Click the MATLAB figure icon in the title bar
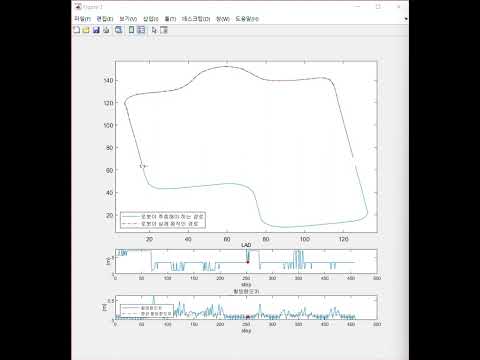This screenshot has width=480, height=360. point(78,6)
